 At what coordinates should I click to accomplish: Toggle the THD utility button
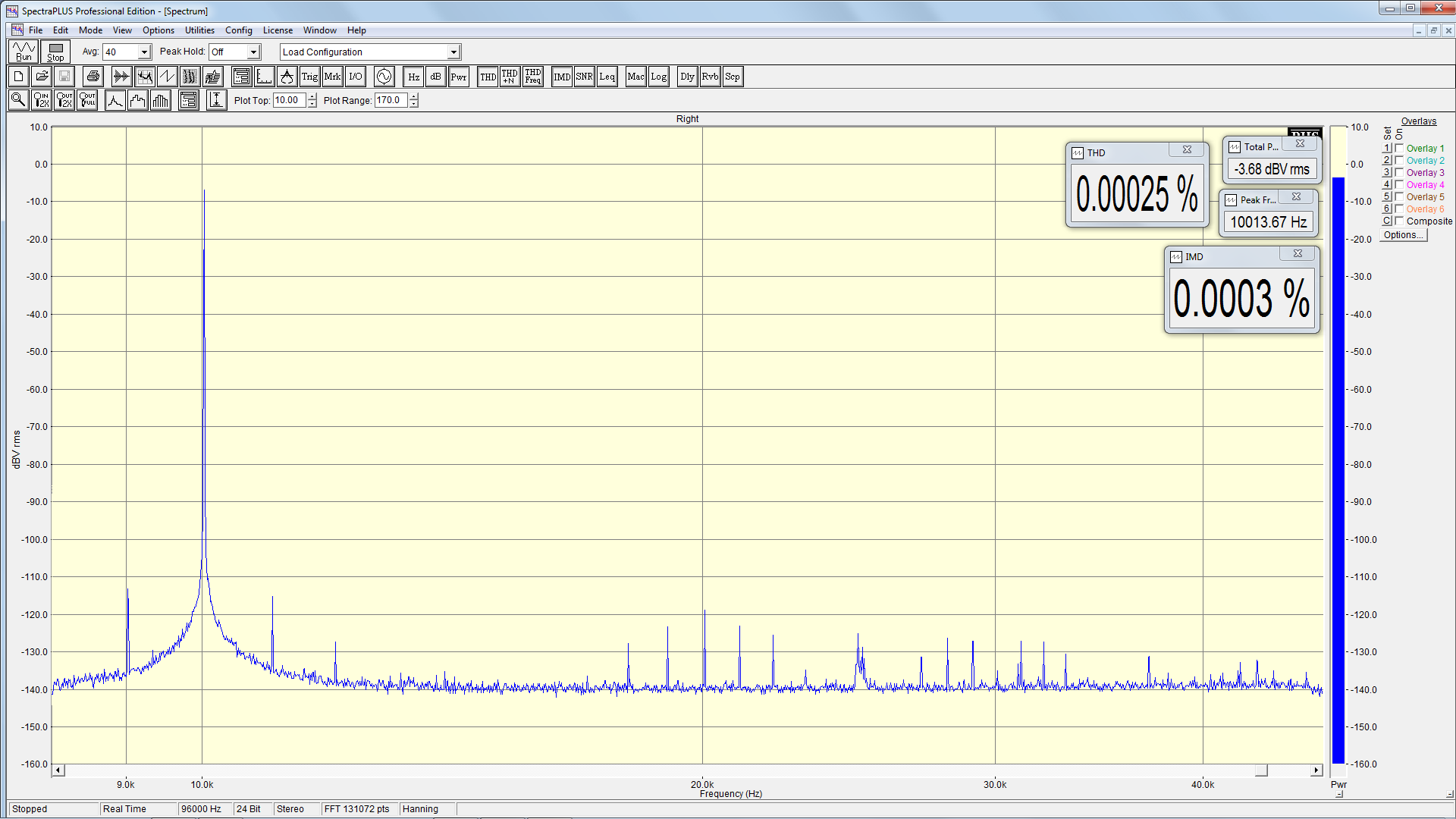tap(488, 77)
